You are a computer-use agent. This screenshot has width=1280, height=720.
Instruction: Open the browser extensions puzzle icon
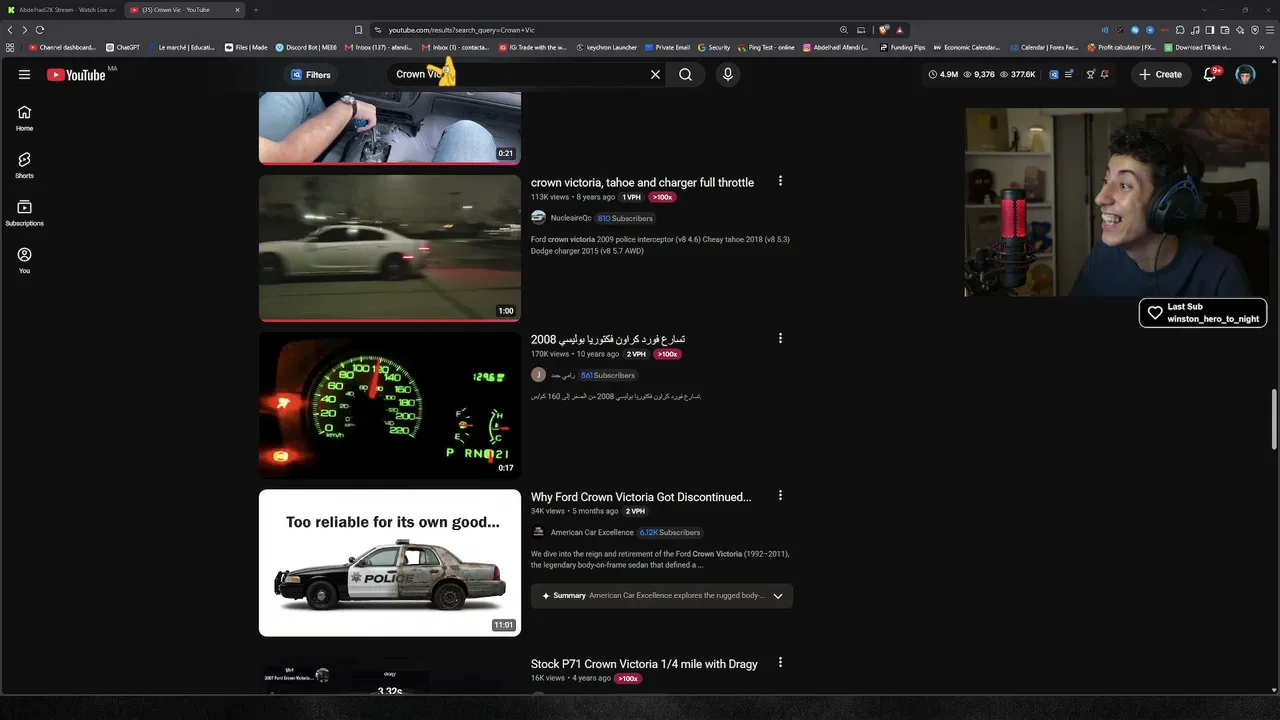(x=1181, y=30)
